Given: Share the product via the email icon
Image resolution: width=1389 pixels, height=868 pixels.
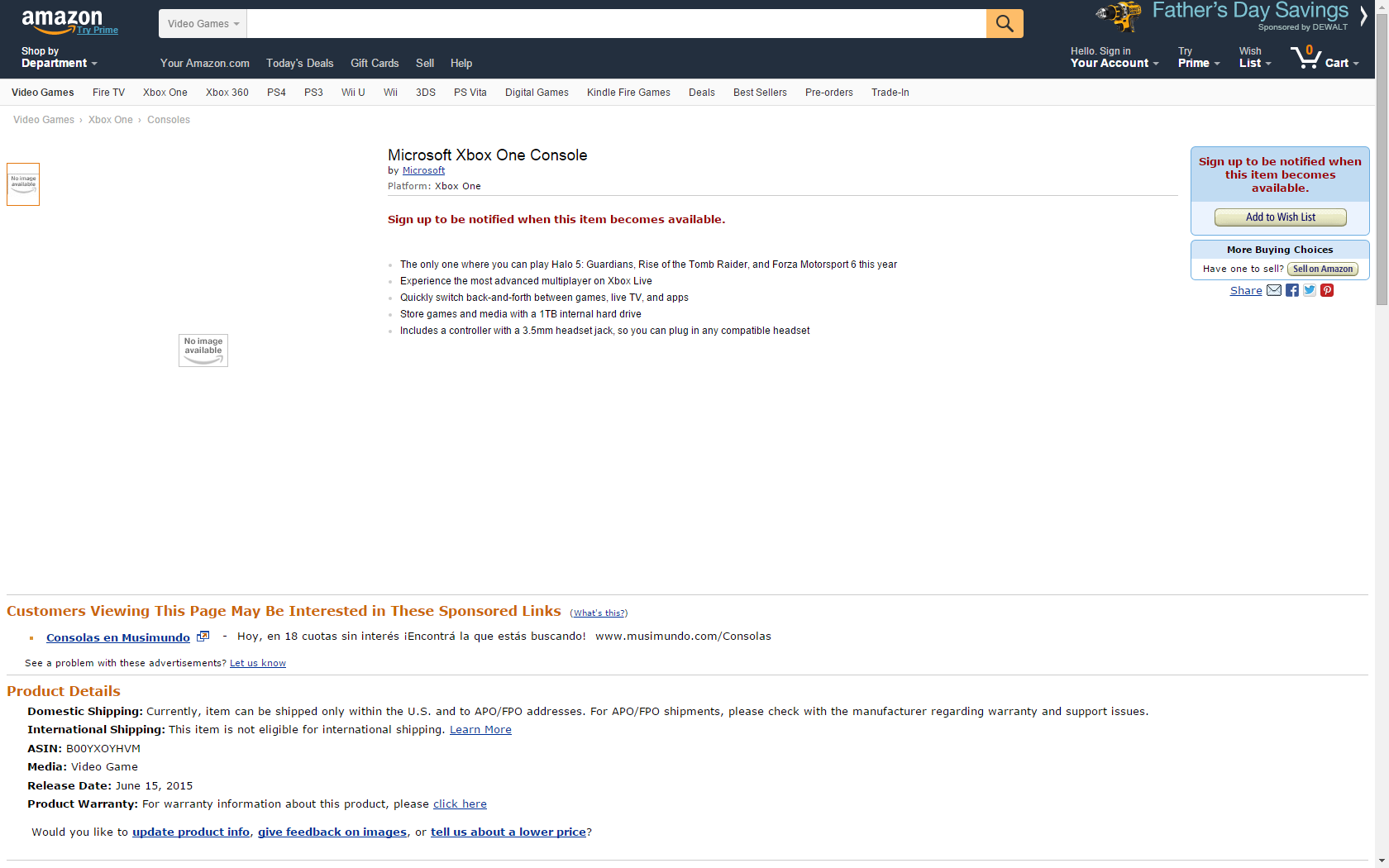Looking at the screenshot, I should 1273,290.
